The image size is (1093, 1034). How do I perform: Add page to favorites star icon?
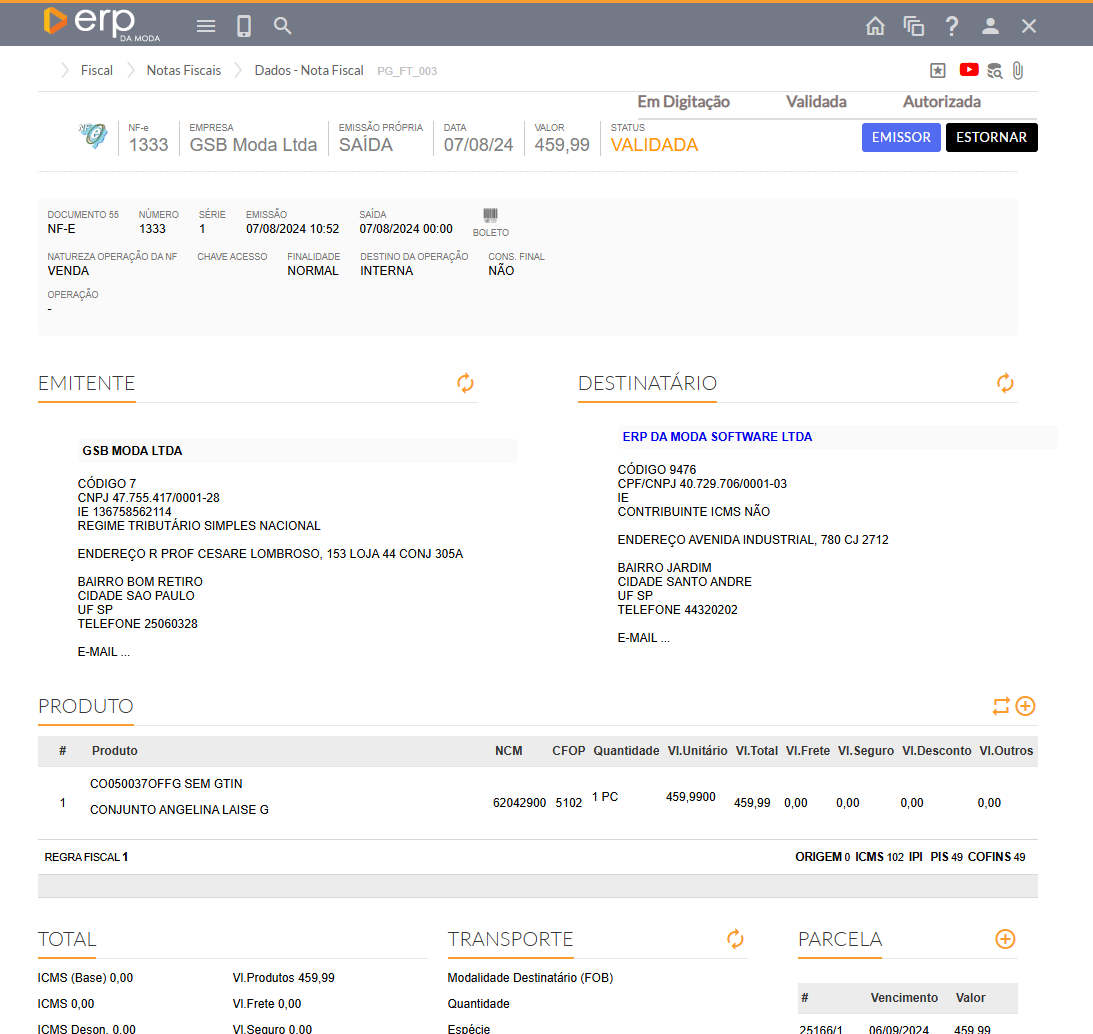938,70
